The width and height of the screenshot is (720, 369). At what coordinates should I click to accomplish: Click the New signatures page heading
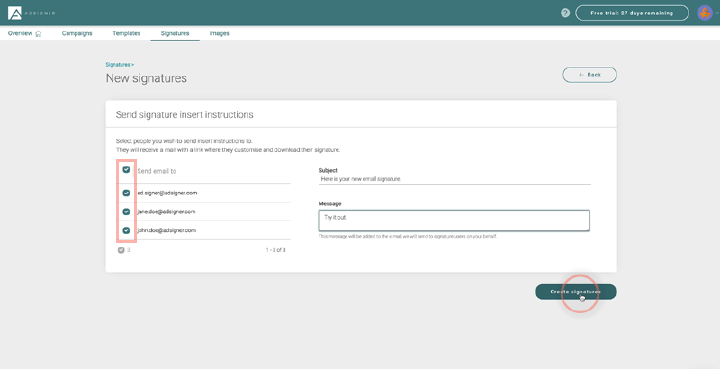pyautogui.click(x=146, y=78)
